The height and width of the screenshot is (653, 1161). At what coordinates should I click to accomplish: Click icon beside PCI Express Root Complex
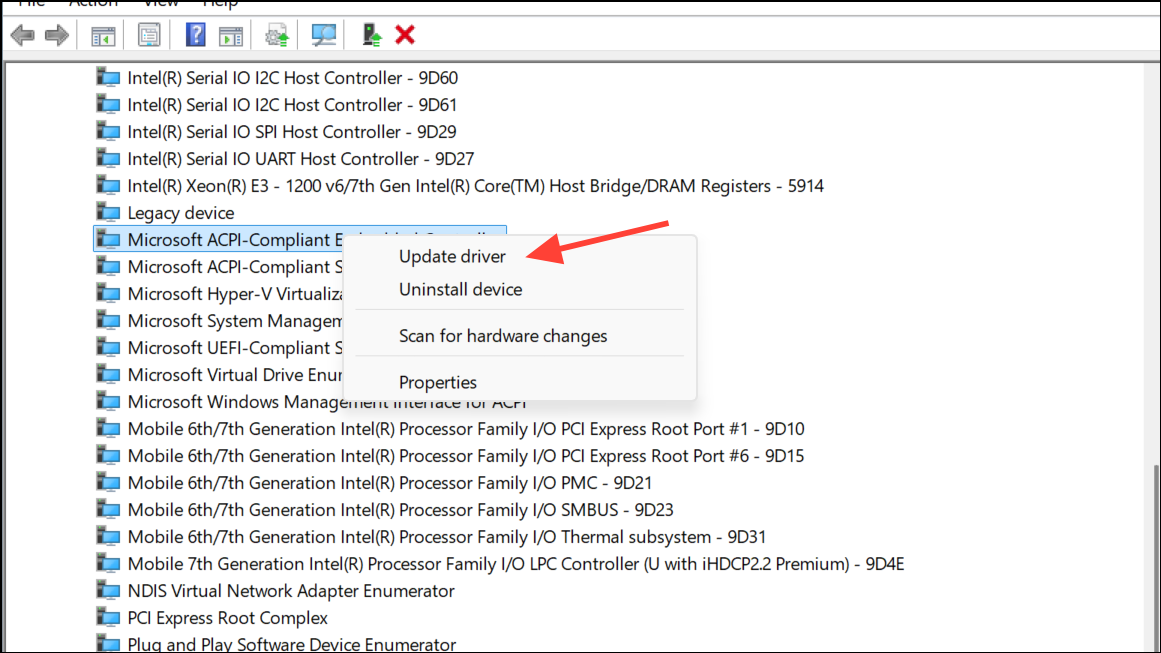tap(108, 617)
